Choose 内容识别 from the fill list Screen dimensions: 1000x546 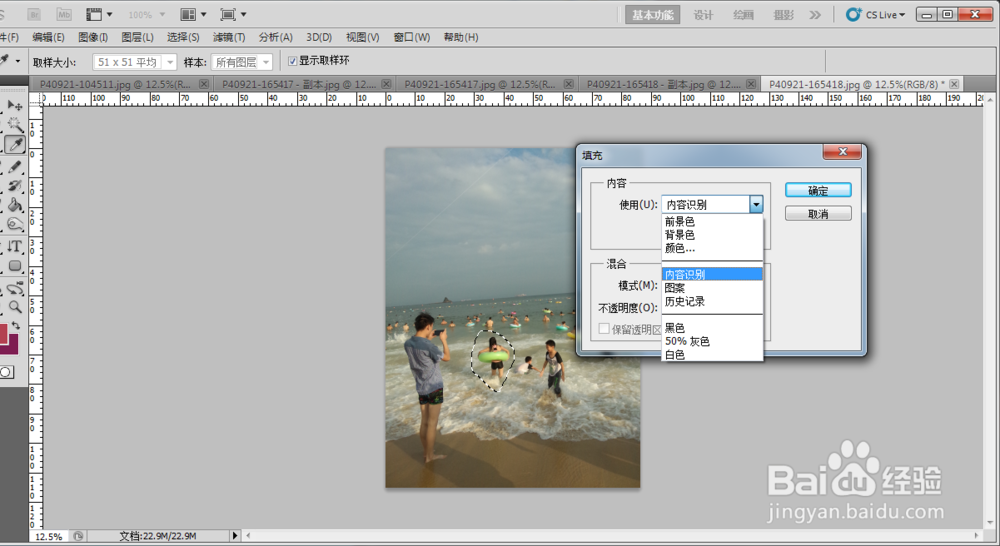(712, 274)
